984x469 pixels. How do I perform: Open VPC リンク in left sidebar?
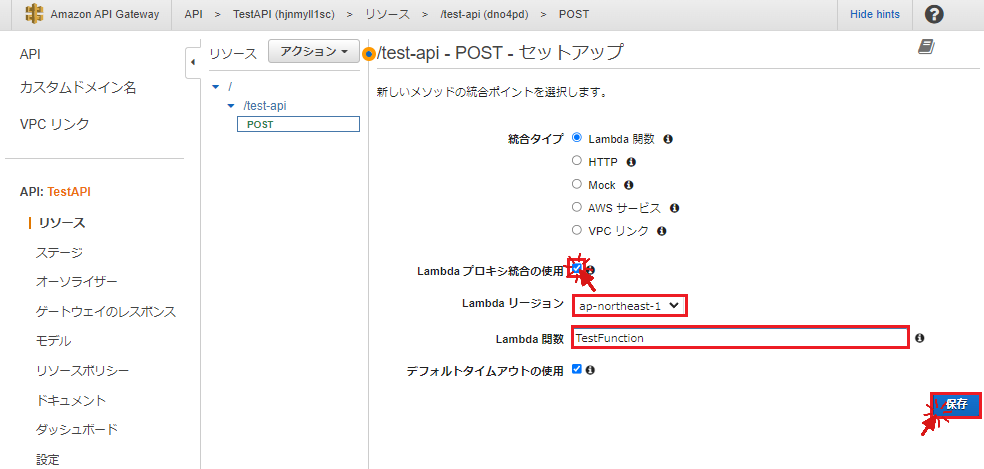tap(55, 124)
